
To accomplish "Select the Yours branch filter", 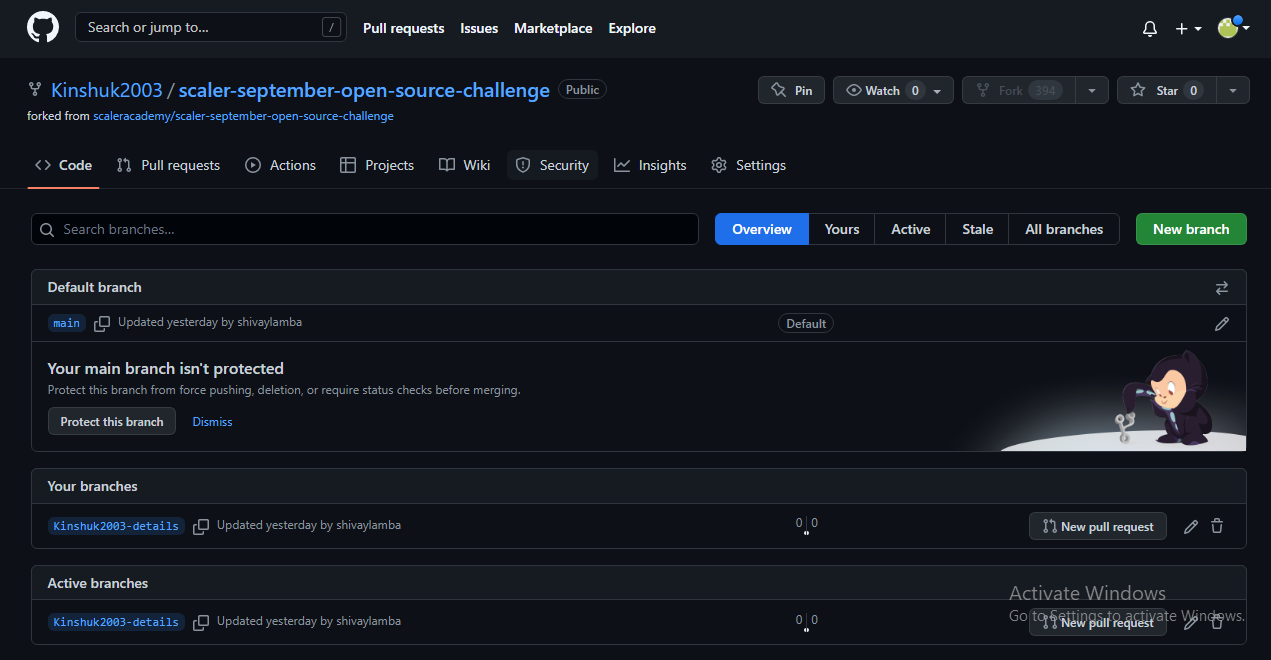I will pyautogui.click(x=842, y=229).
